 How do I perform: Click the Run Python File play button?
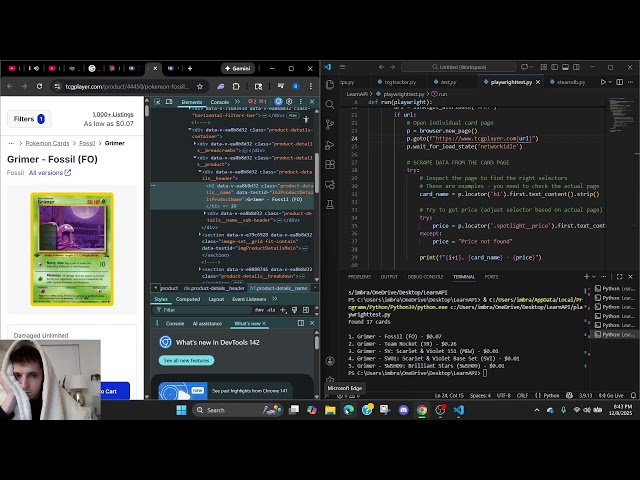coord(603,82)
